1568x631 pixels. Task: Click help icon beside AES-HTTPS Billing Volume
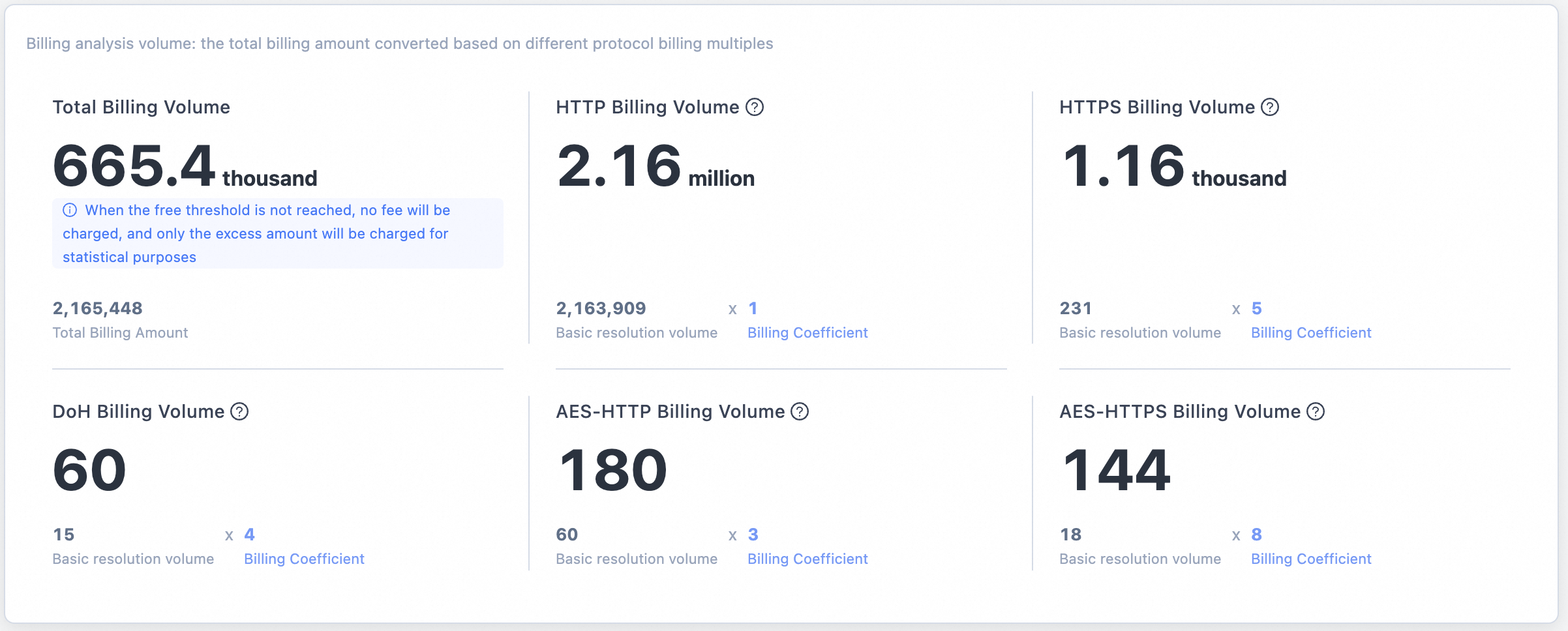click(1316, 411)
